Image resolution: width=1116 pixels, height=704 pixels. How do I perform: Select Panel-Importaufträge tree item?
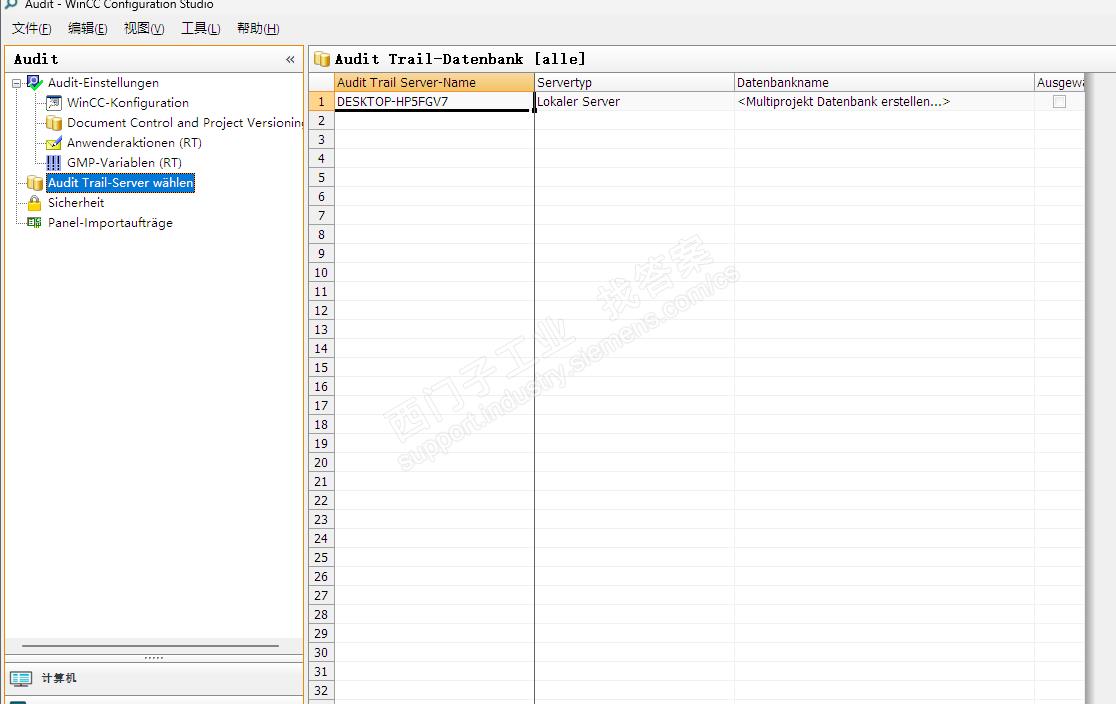110,223
